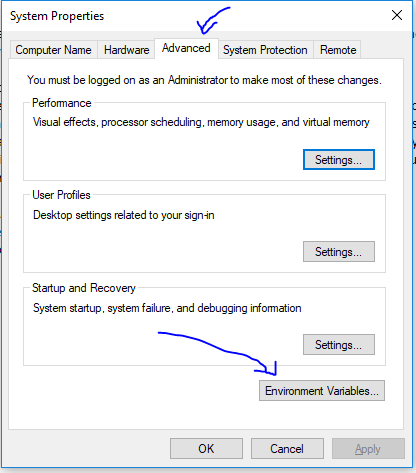Click the Startup and Recovery group heading

[84, 288]
